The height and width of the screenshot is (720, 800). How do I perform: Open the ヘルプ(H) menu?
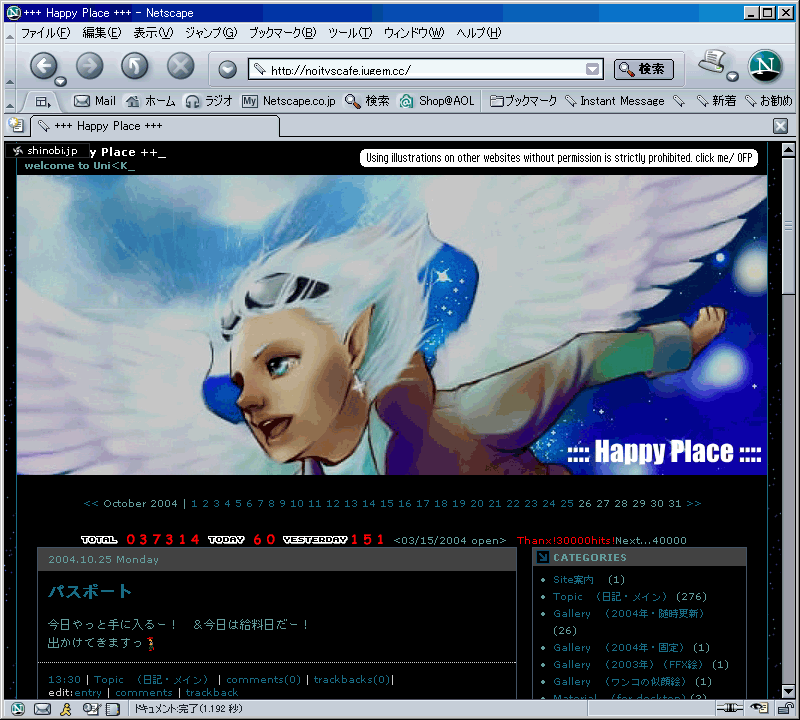[479, 33]
